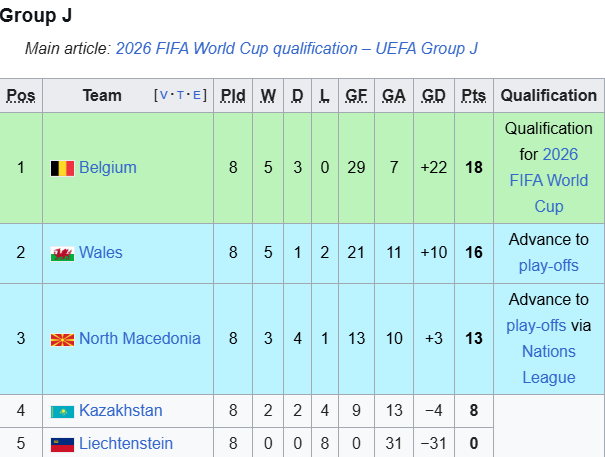
Task: Open the Belgium team link
Action: [x=108, y=168]
